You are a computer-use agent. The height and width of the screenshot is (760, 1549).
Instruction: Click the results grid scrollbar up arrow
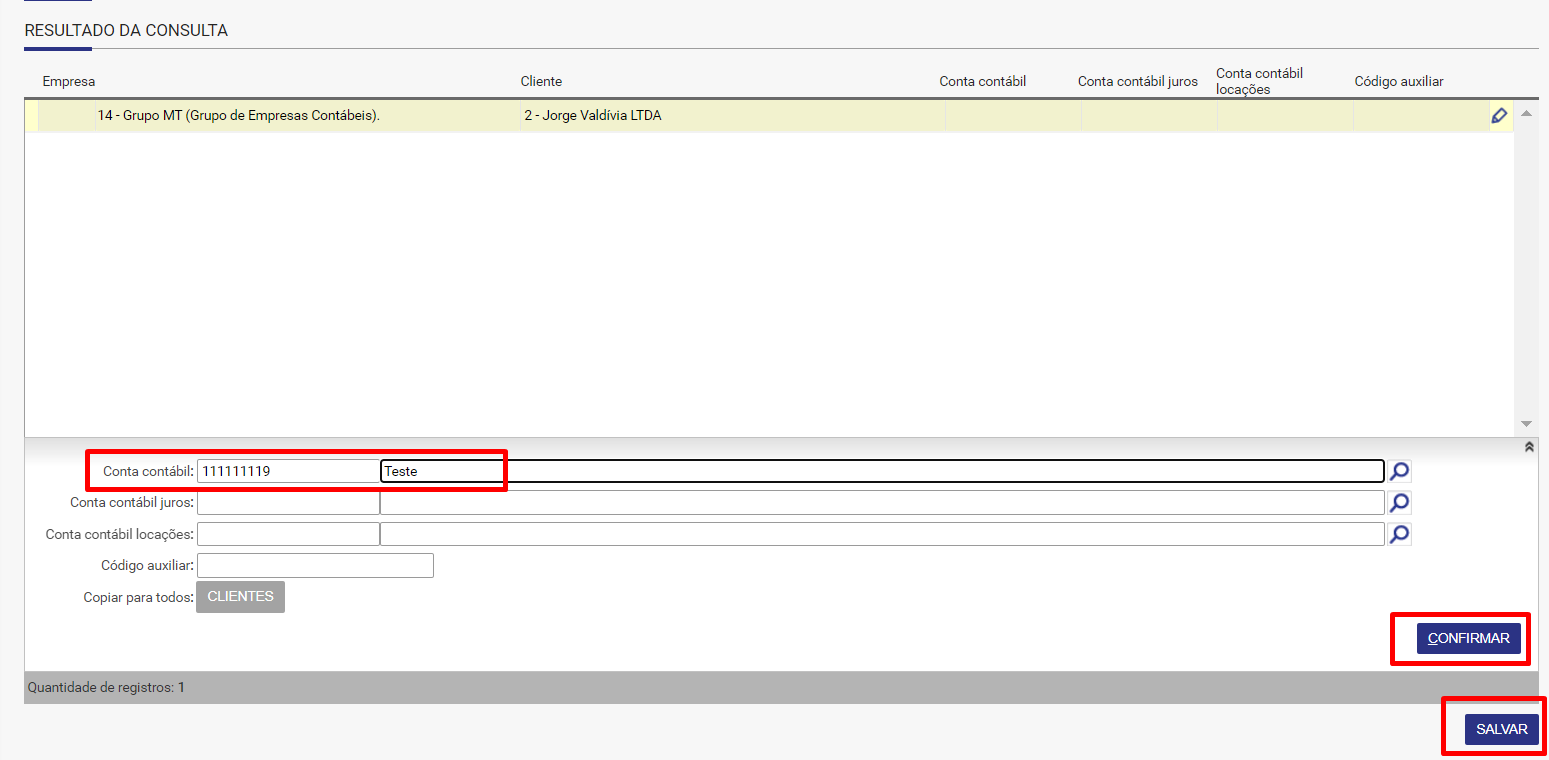[1526, 112]
